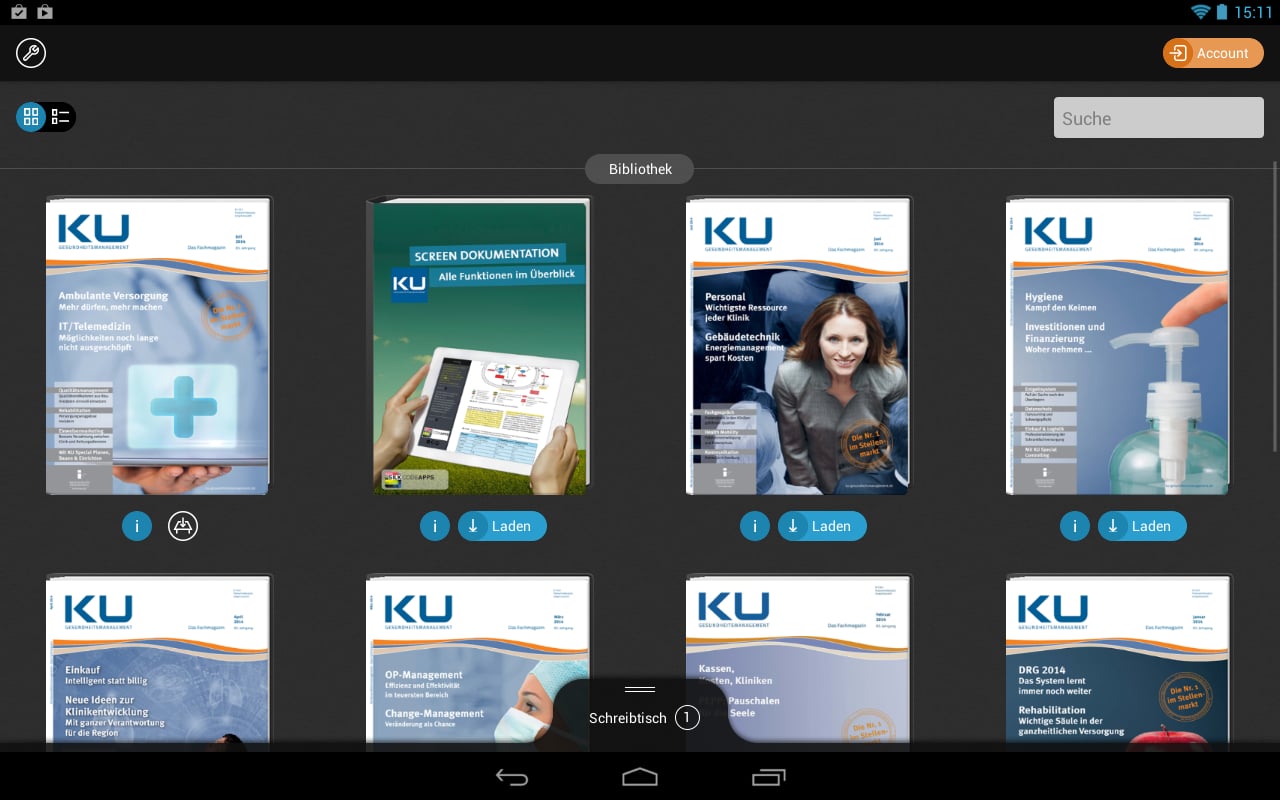Image resolution: width=1280 pixels, height=800 pixels.
Task: Tap the round icon next to the Ambulante Versorgung info button
Action: [183, 526]
